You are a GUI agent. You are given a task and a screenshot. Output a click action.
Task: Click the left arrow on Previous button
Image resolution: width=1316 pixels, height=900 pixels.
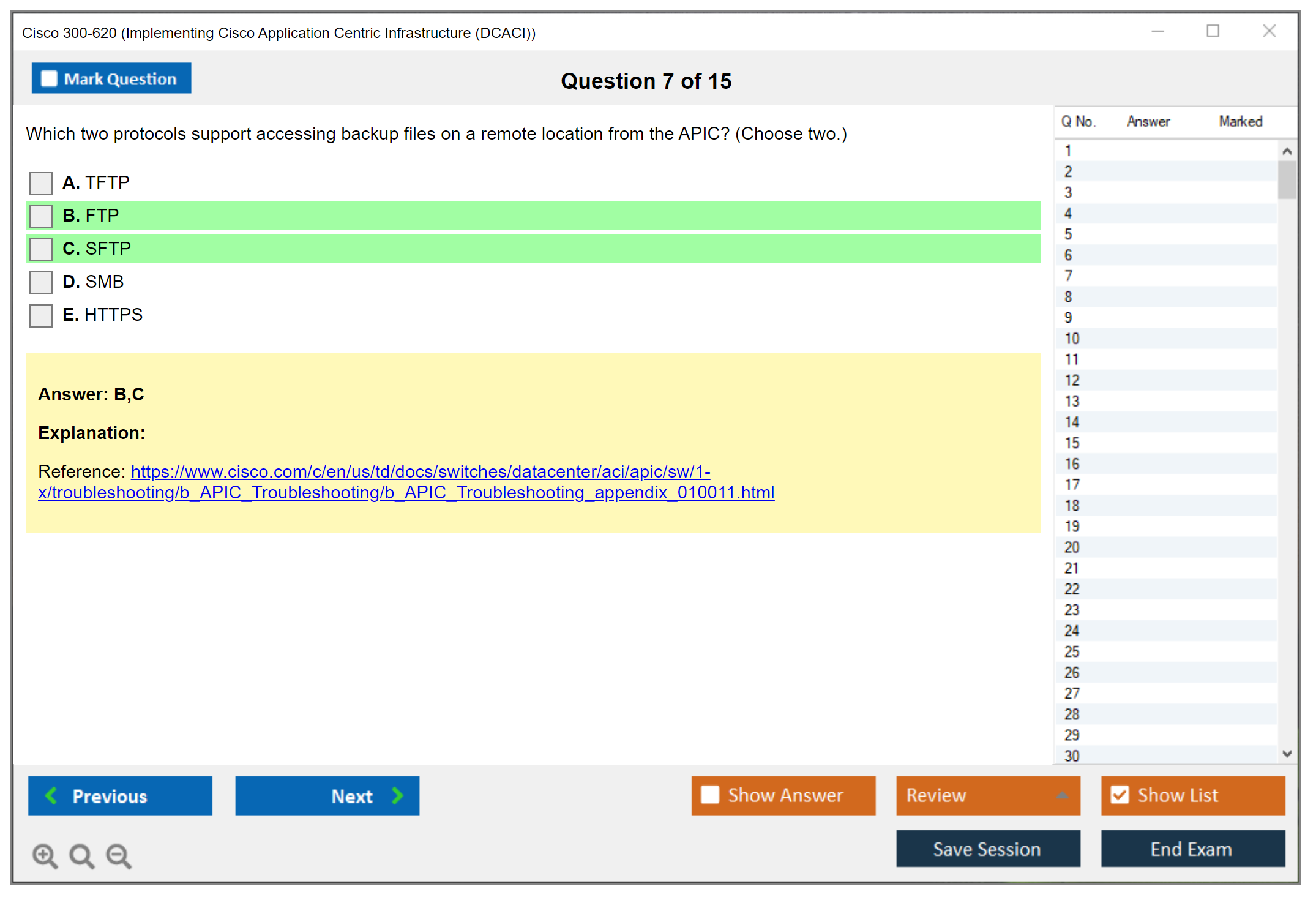[51, 795]
